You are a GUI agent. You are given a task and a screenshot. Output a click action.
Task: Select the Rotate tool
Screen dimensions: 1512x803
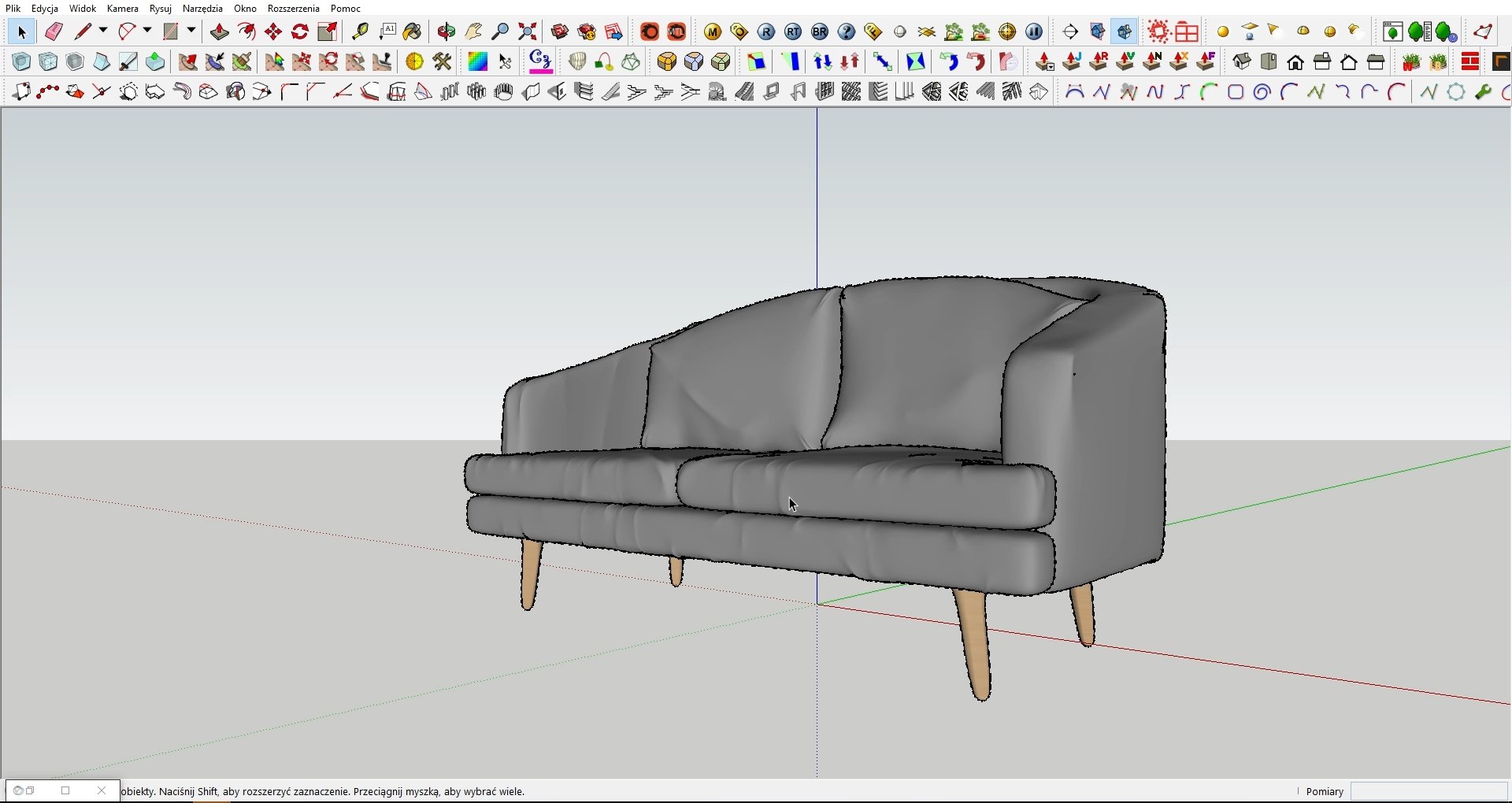pos(300,31)
